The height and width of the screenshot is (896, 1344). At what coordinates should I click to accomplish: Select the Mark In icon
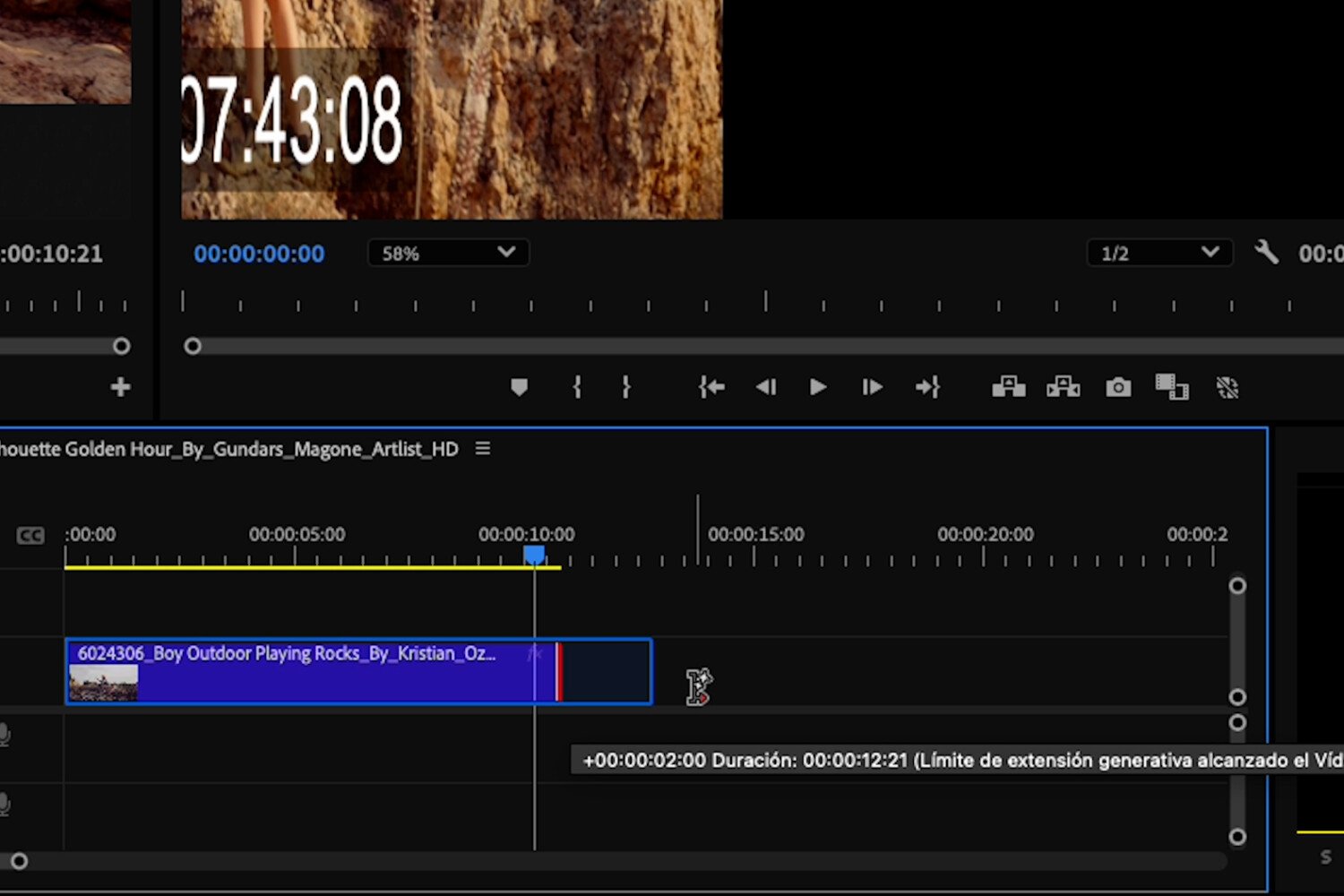576,387
